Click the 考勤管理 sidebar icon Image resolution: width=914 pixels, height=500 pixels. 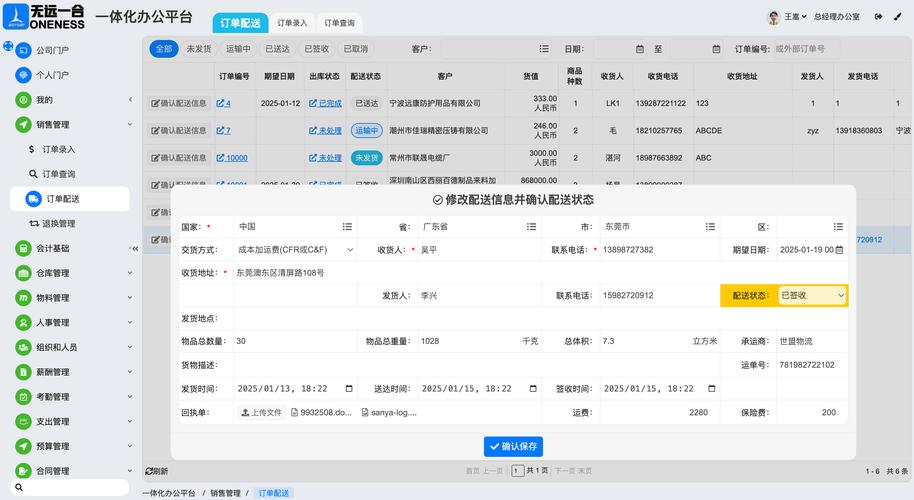[23, 397]
